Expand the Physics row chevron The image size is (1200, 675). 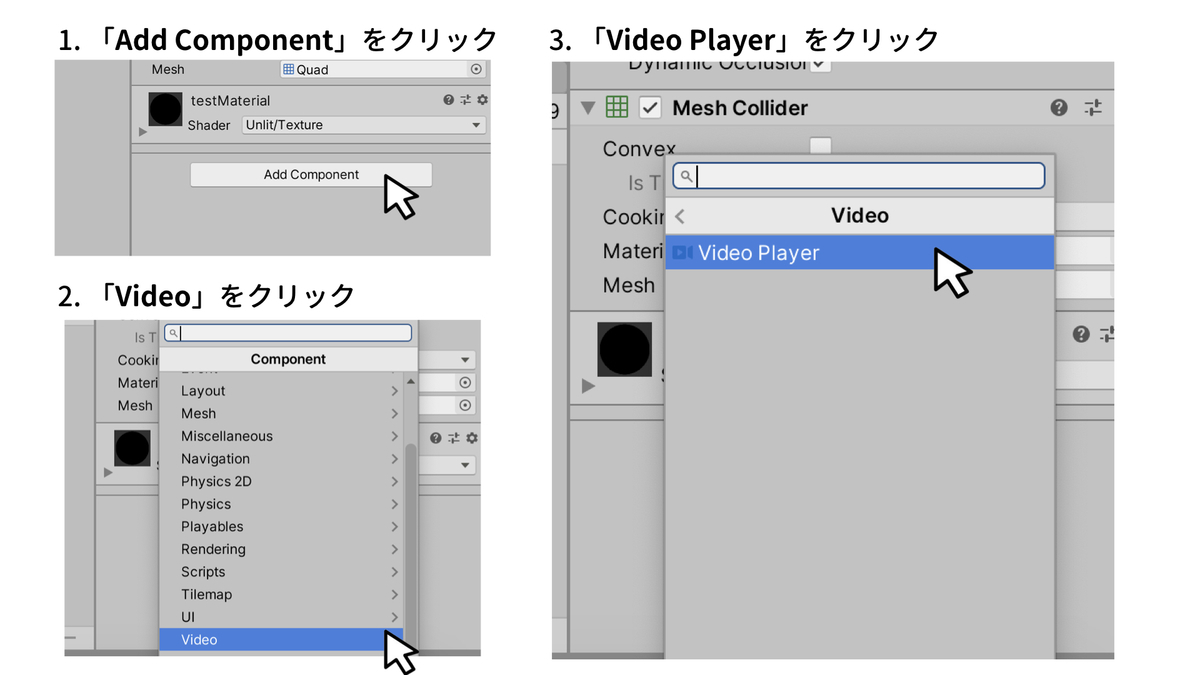coord(395,504)
